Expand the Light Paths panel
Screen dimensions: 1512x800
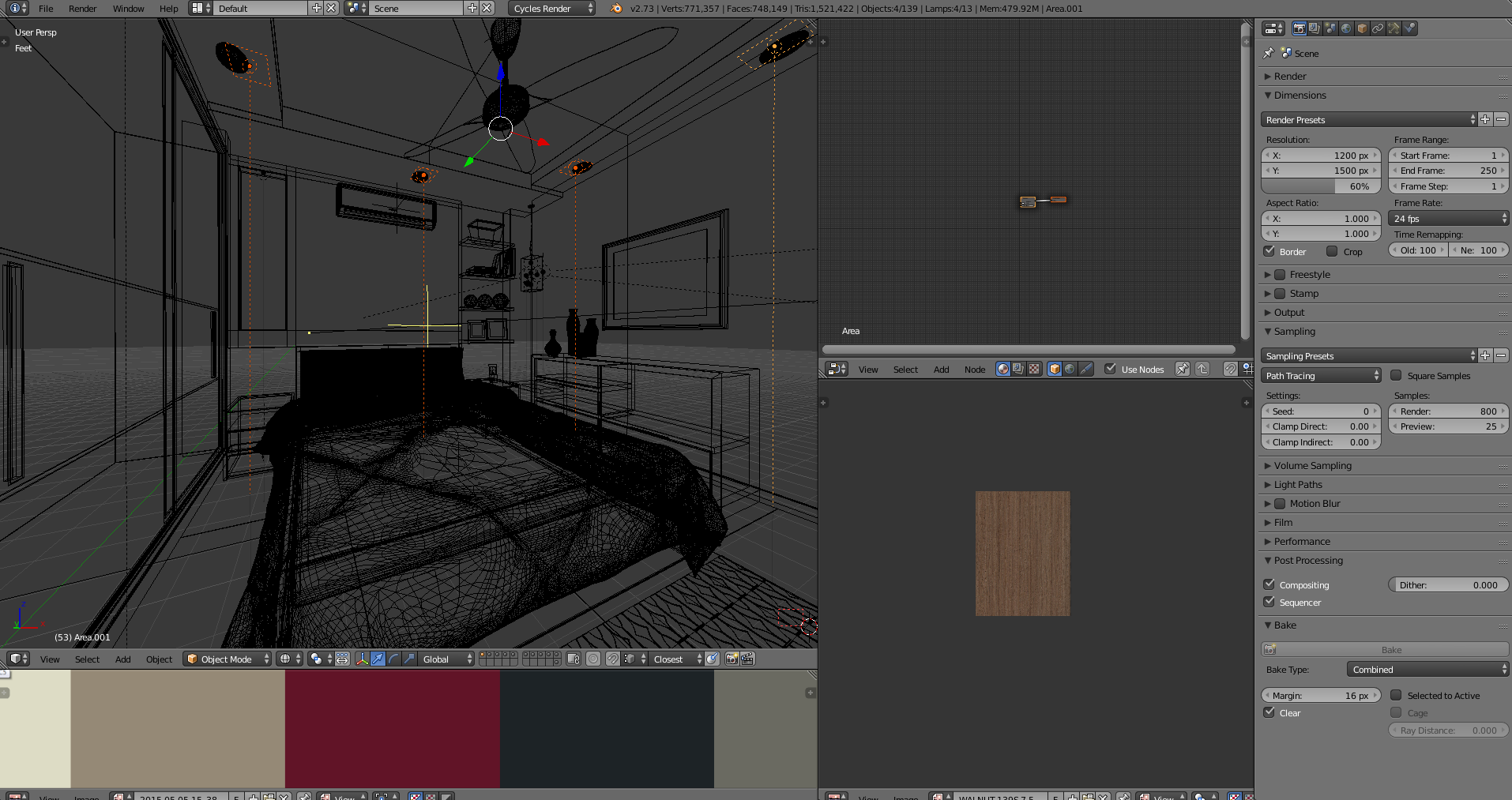click(x=1298, y=484)
